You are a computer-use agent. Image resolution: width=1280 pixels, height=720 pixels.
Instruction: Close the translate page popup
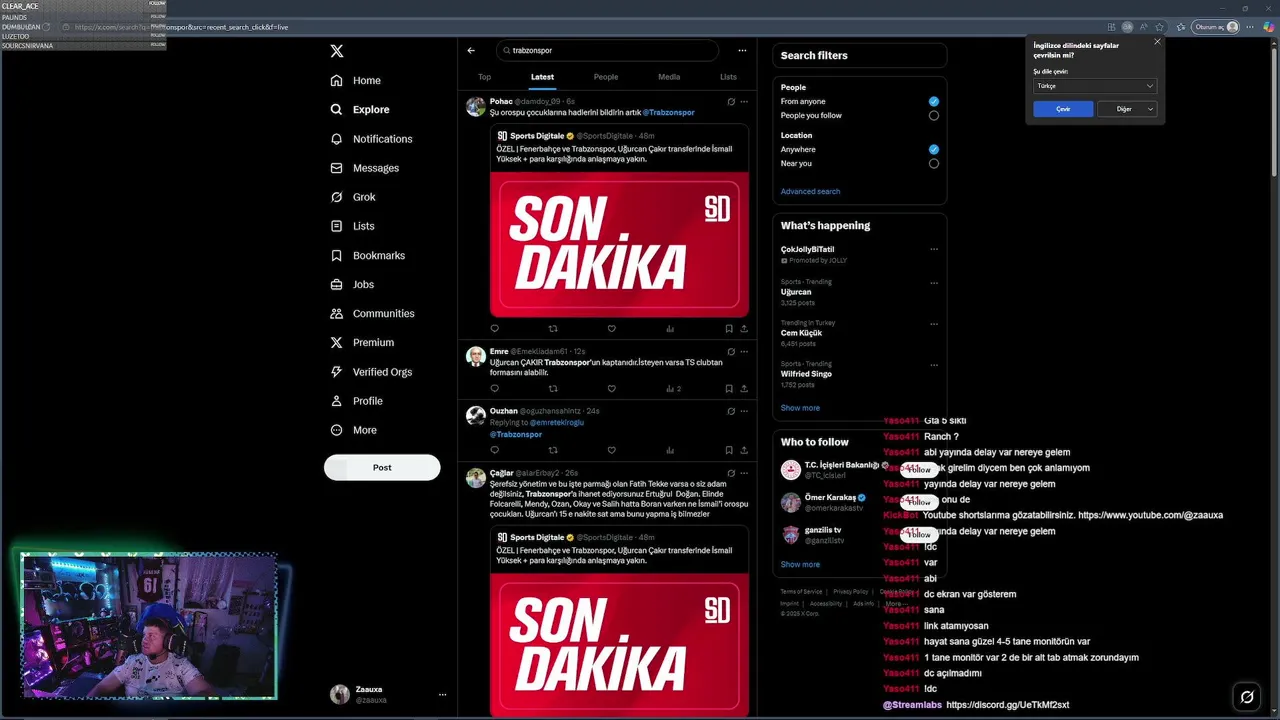pos(1157,42)
